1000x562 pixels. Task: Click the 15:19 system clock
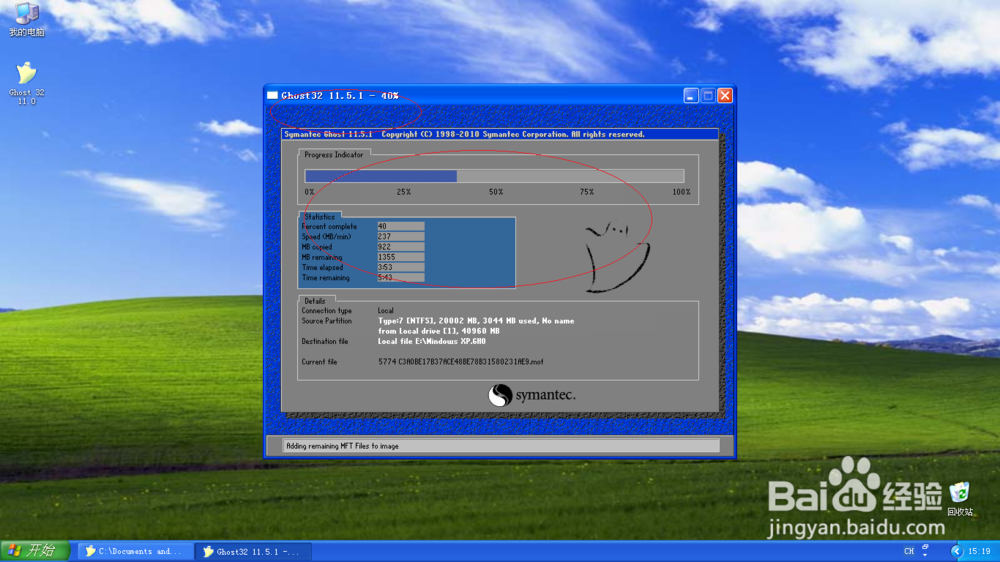tap(979, 551)
